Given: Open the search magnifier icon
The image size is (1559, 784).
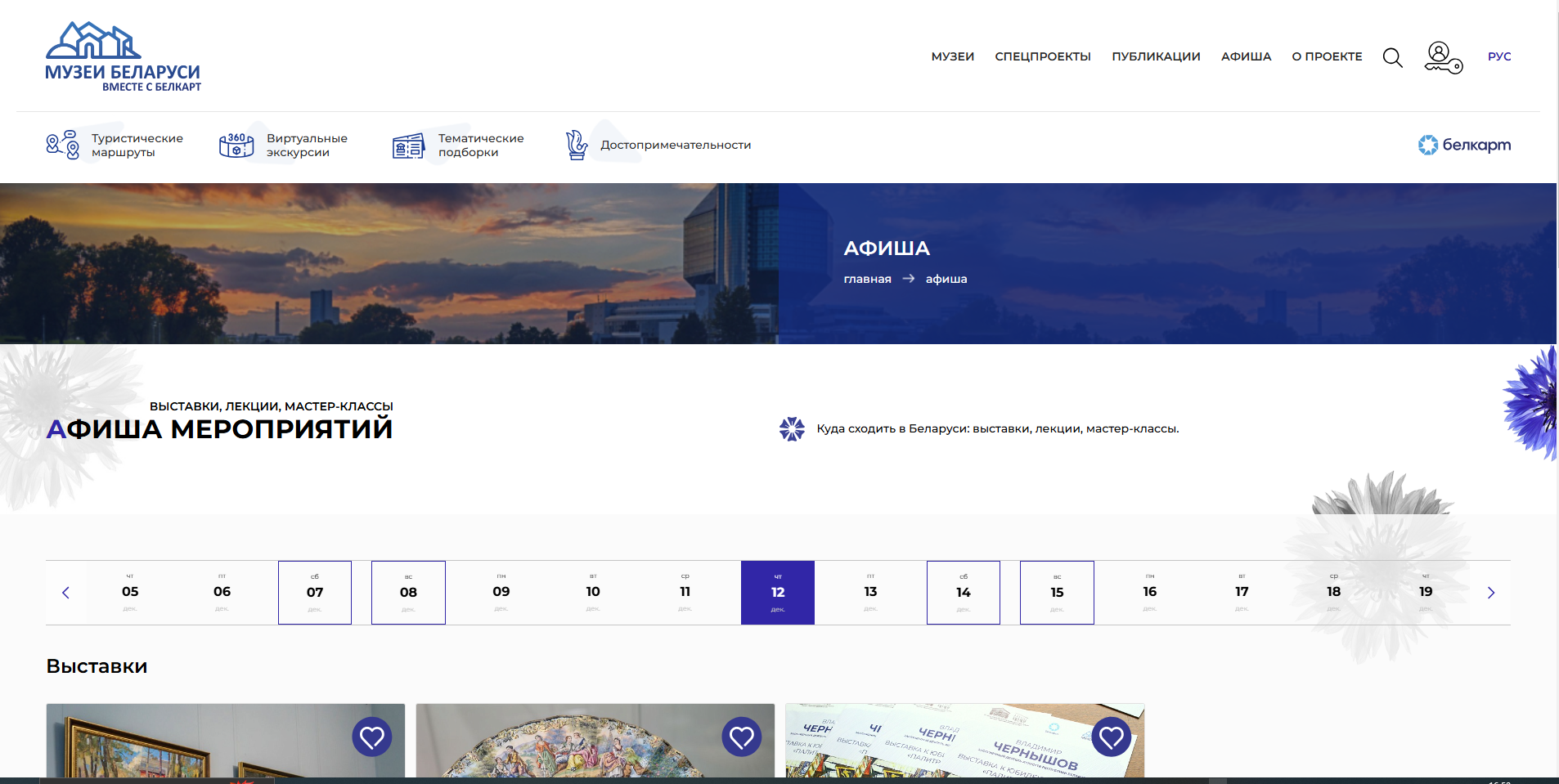Looking at the screenshot, I should coord(1392,57).
